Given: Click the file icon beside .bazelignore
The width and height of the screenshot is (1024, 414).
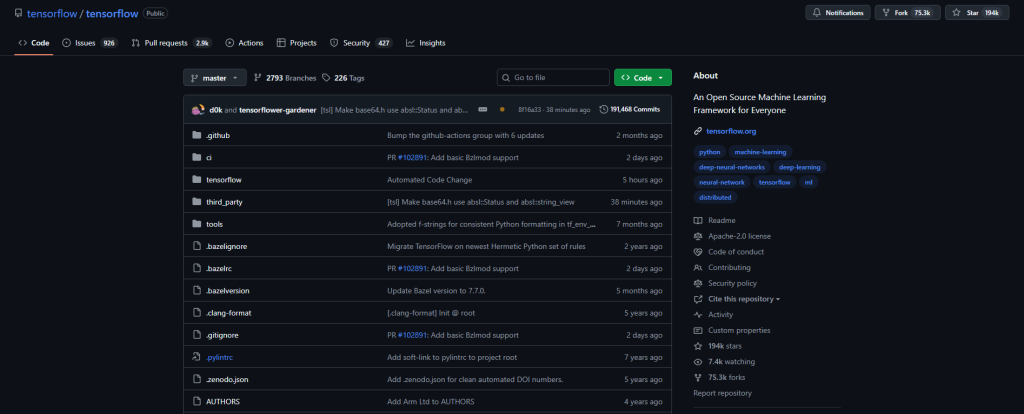Looking at the screenshot, I should [197, 246].
